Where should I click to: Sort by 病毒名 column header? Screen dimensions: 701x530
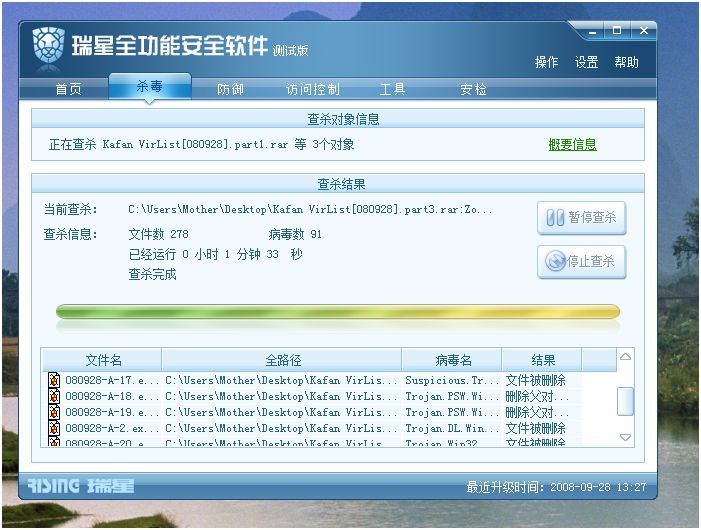pyautogui.click(x=452, y=360)
